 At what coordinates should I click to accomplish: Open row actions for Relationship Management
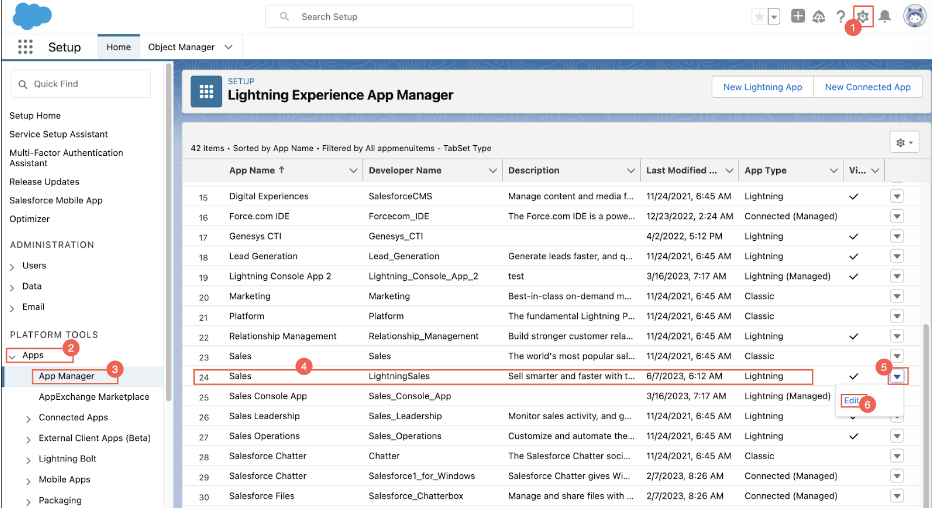click(x=897, y=336)
